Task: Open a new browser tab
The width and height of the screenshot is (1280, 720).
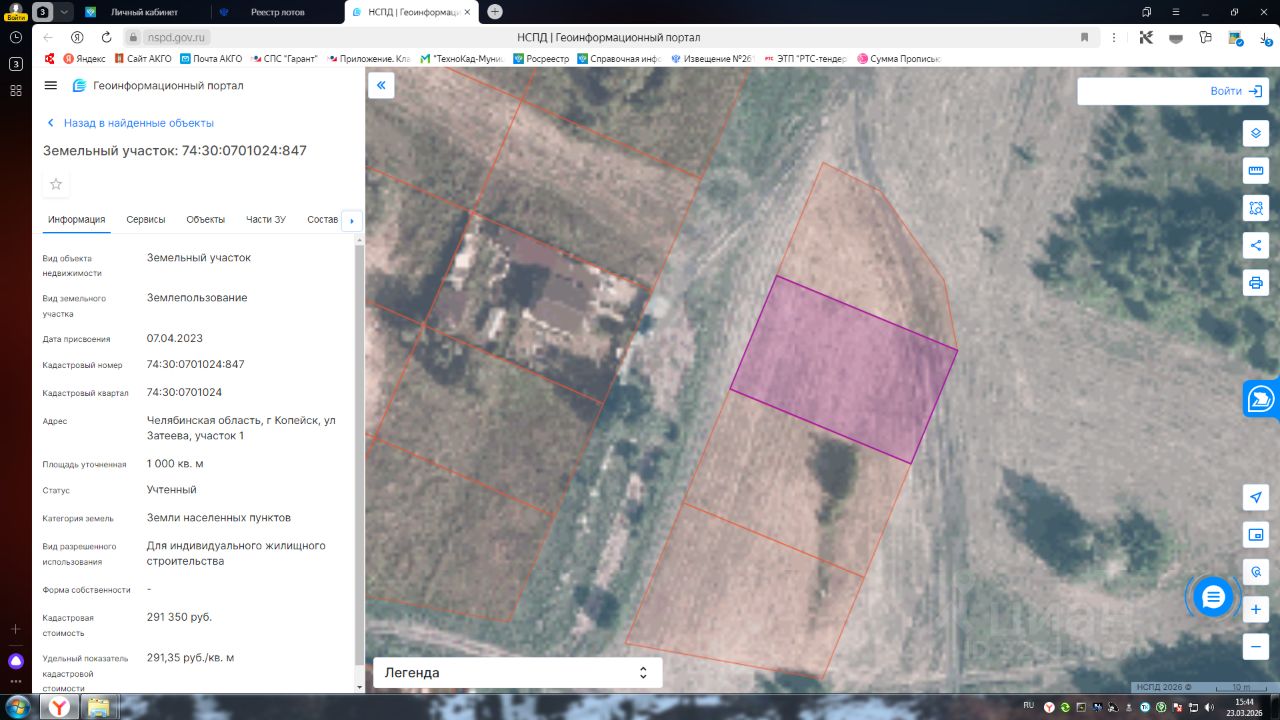Action: [495, 12]
